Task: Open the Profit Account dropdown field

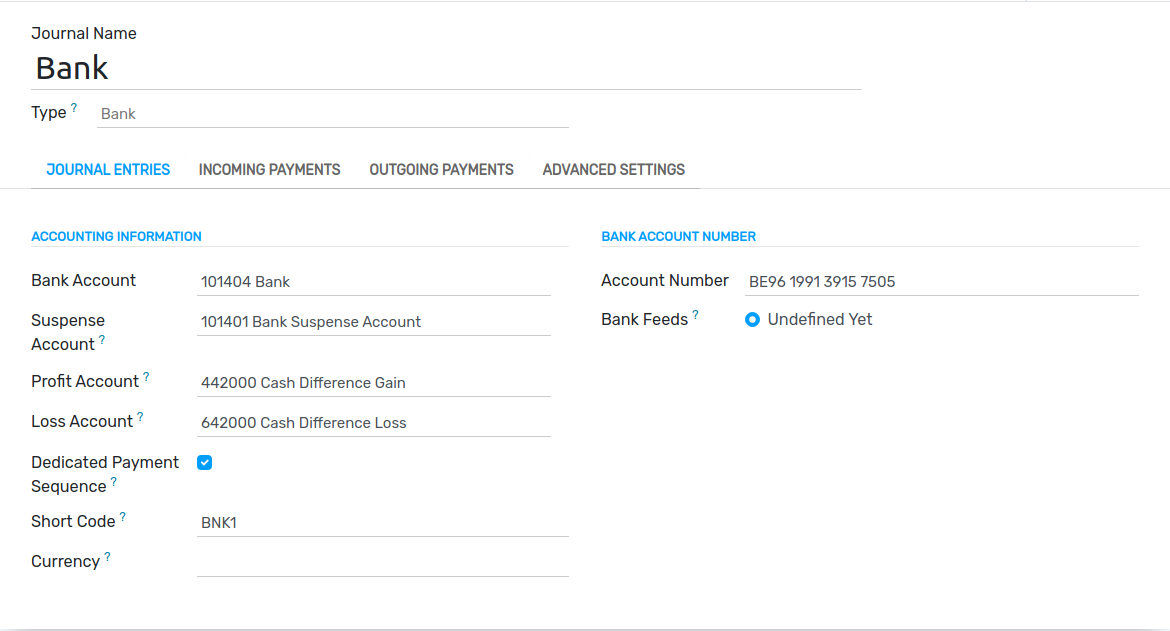Action: tap(374, 383)
